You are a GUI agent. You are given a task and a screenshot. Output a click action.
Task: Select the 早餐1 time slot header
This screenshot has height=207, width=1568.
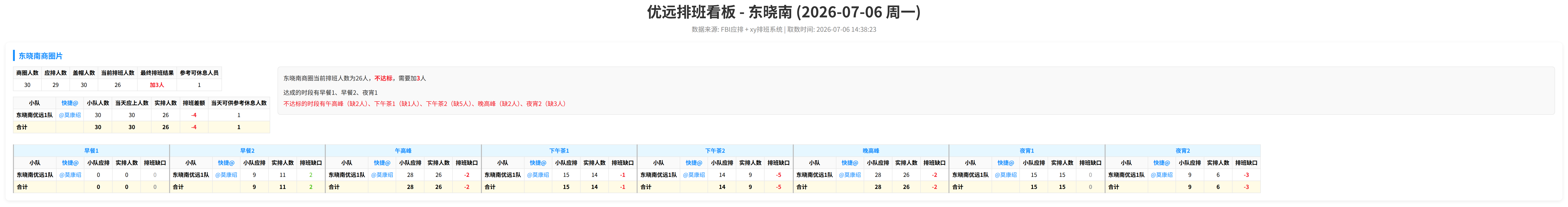(91, 151)
